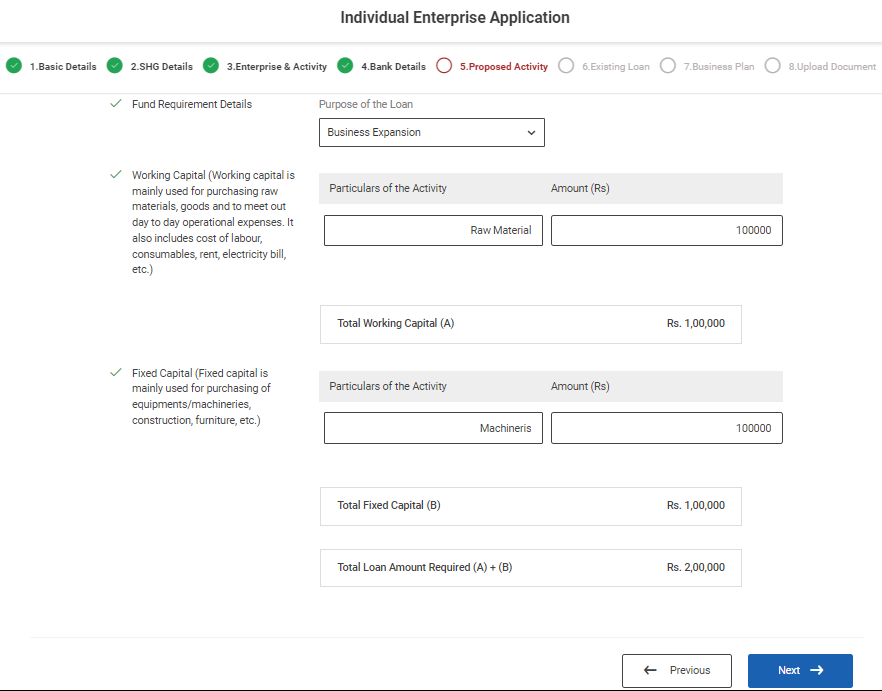Open the Purpose of the Loan dropdown
Image resolution: width=882 pixels, height=691 pixels.
[x=432, y=132]
